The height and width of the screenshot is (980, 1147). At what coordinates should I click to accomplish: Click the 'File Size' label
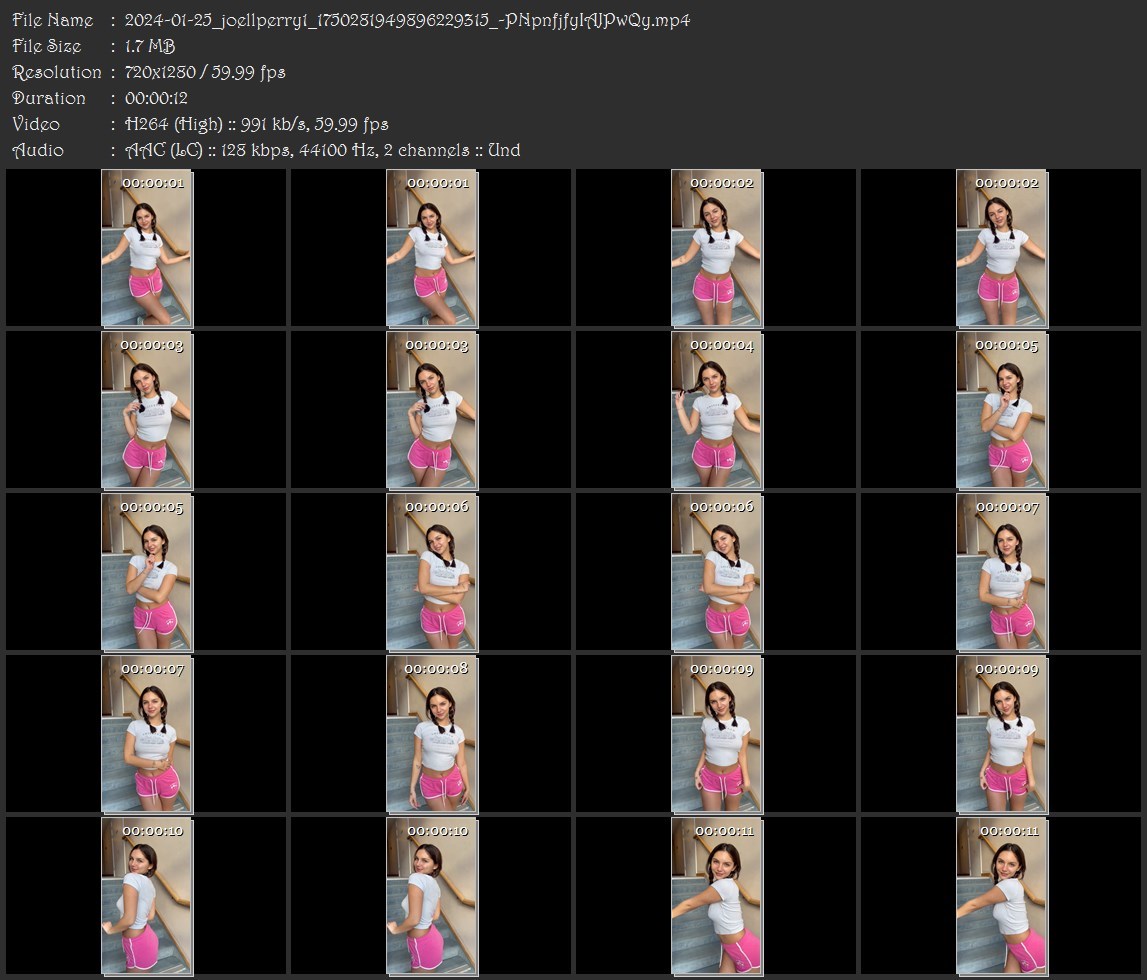point(47,46)
